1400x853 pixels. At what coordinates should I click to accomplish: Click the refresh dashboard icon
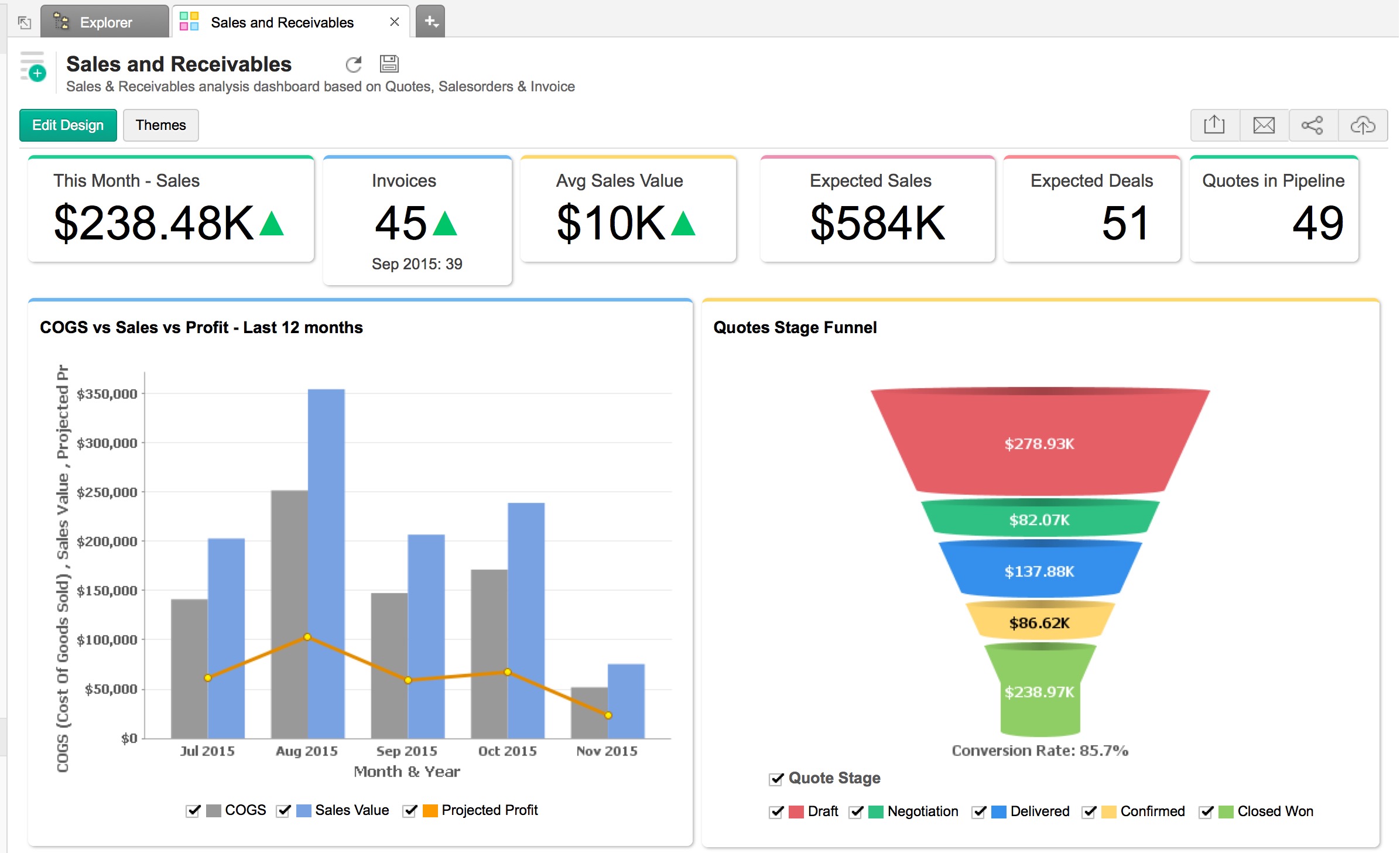[354, 64]
